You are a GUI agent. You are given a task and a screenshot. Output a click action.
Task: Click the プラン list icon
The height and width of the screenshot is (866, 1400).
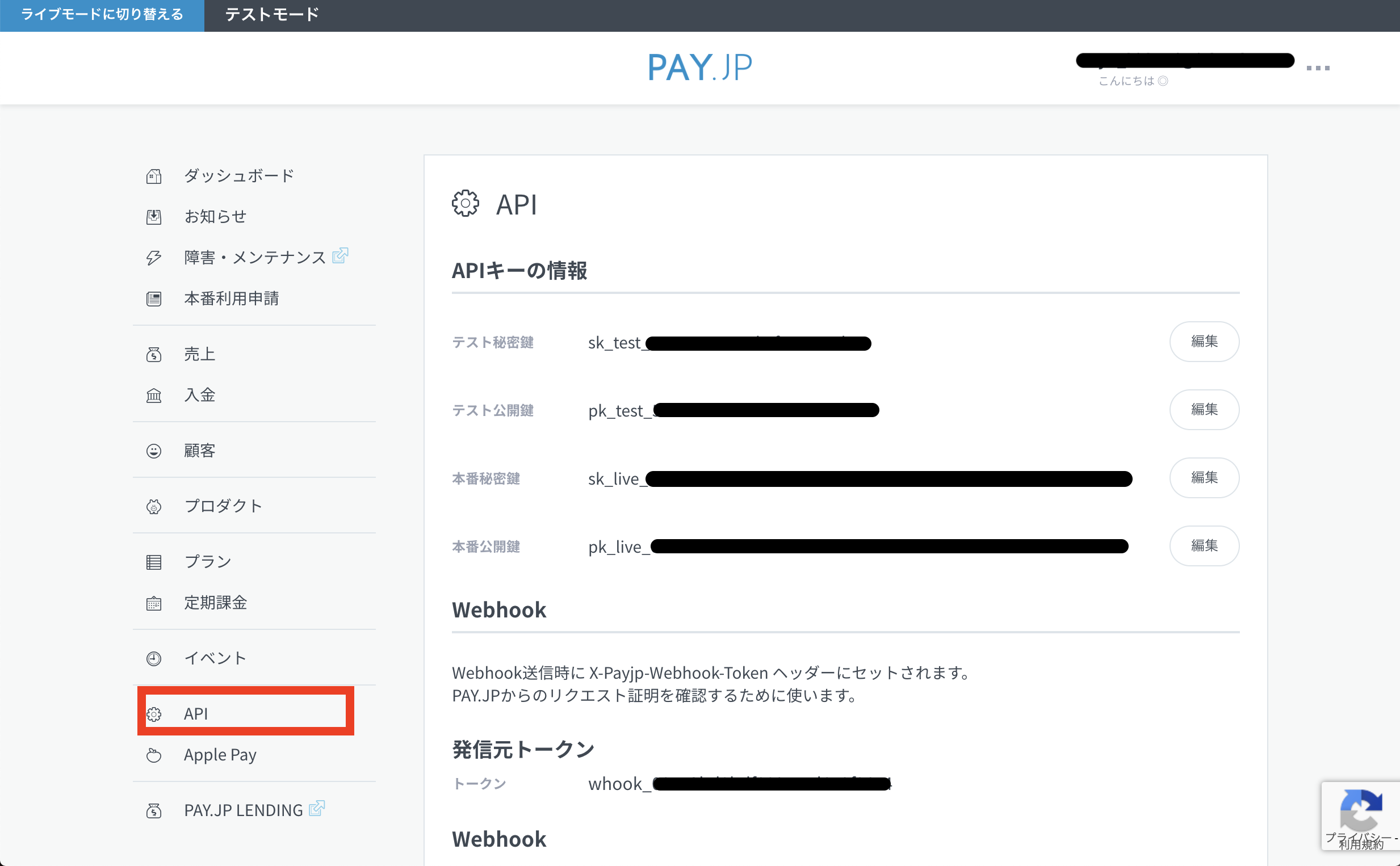(x=153, y=562)
